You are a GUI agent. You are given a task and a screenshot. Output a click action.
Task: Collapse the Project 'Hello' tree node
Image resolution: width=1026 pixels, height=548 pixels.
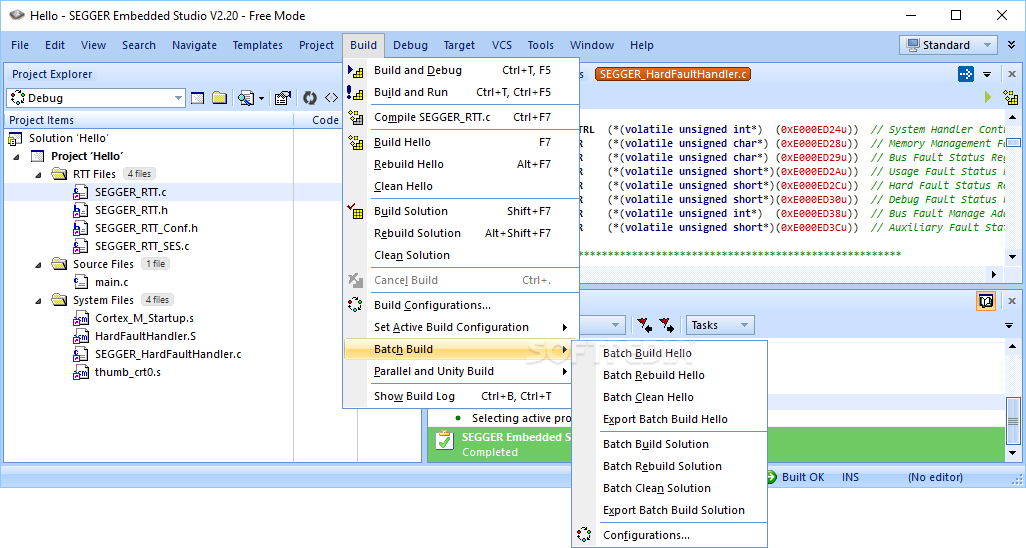[16, 156]
